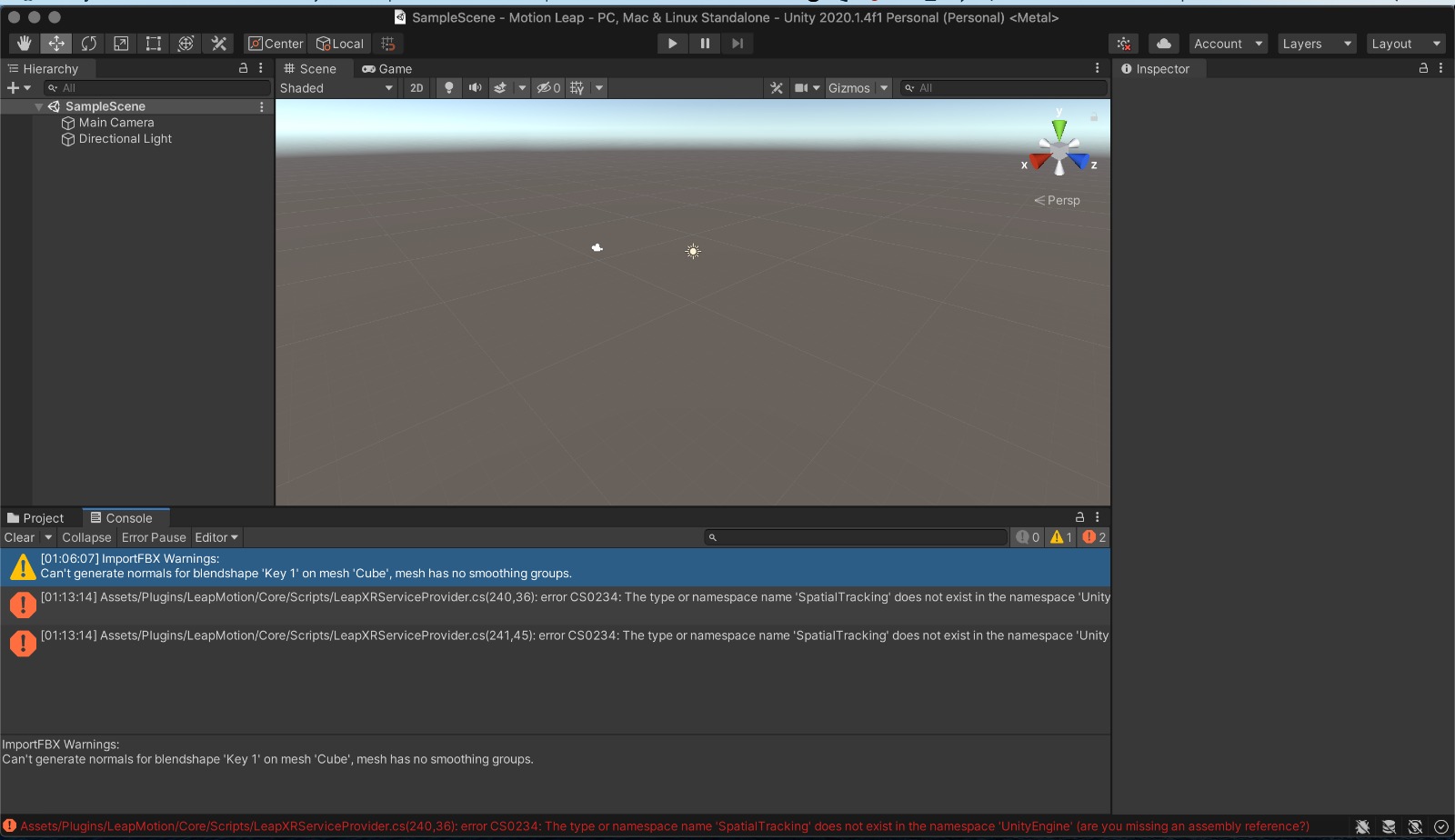
Task: Select the Transform tool
Action: click(186, 44)
